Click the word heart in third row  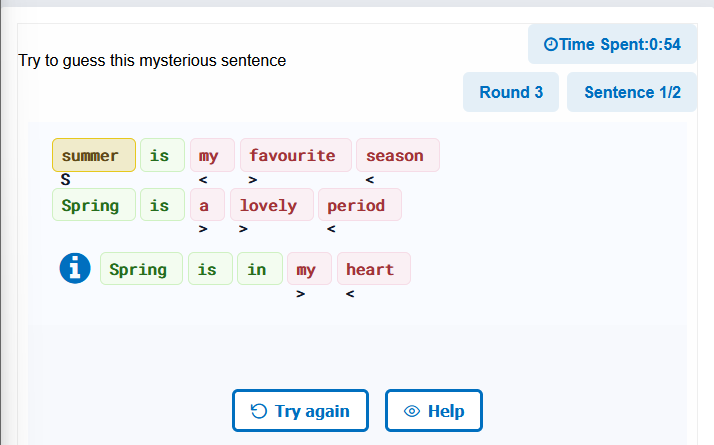click(x=374, y=269)
